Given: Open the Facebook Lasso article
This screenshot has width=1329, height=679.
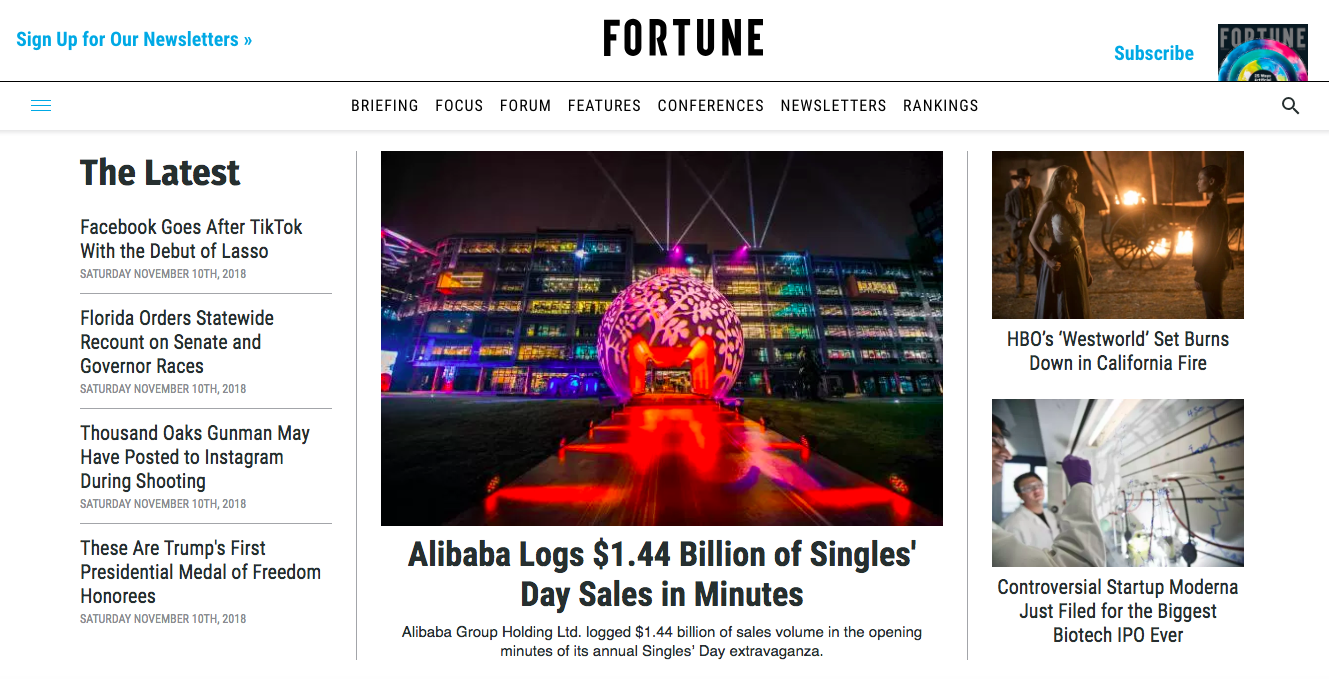Looking at the screenshot, I should pyautogui.click(x=191, y=239).
